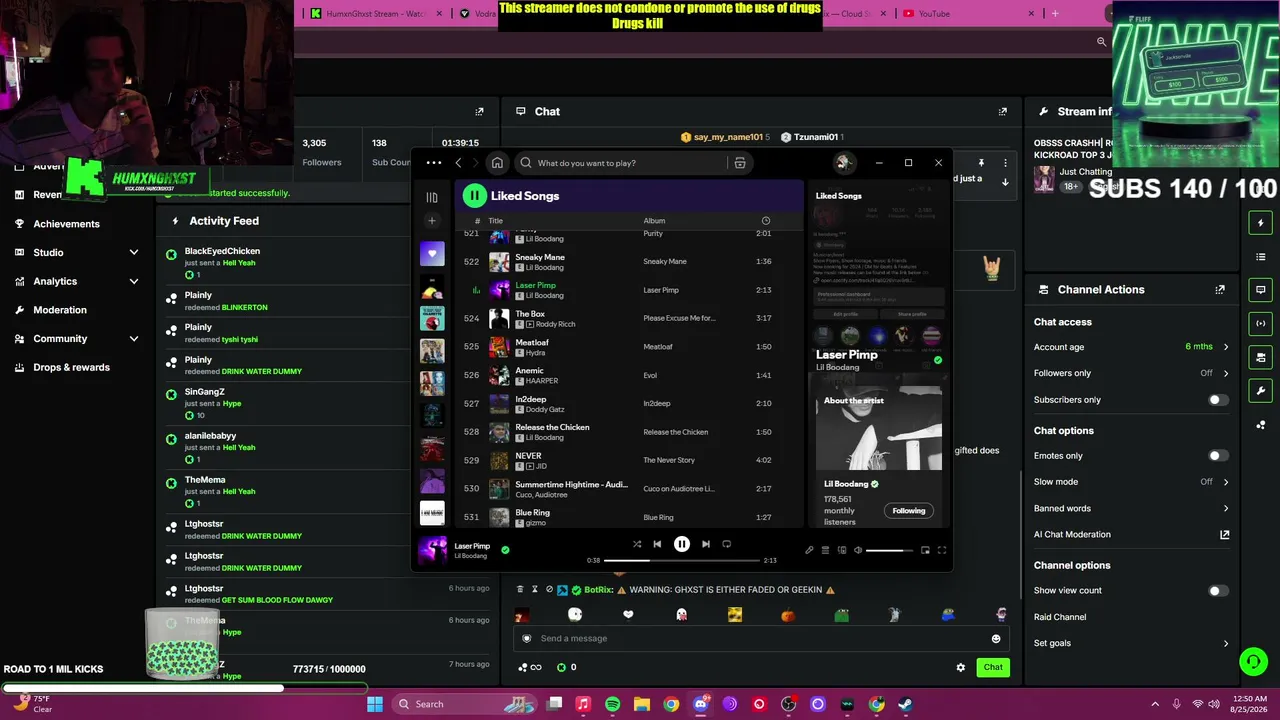Open Drops & rewards in sidebar
This screenshot has width=1280, height=720.
[71, 367]
